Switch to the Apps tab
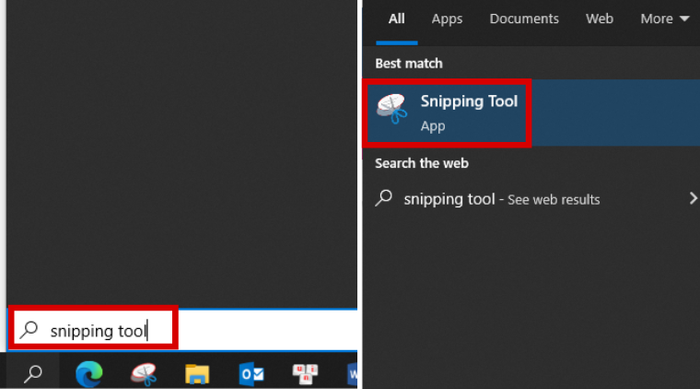The width and height of the screenshot is (700, 389). click(447, 19)
